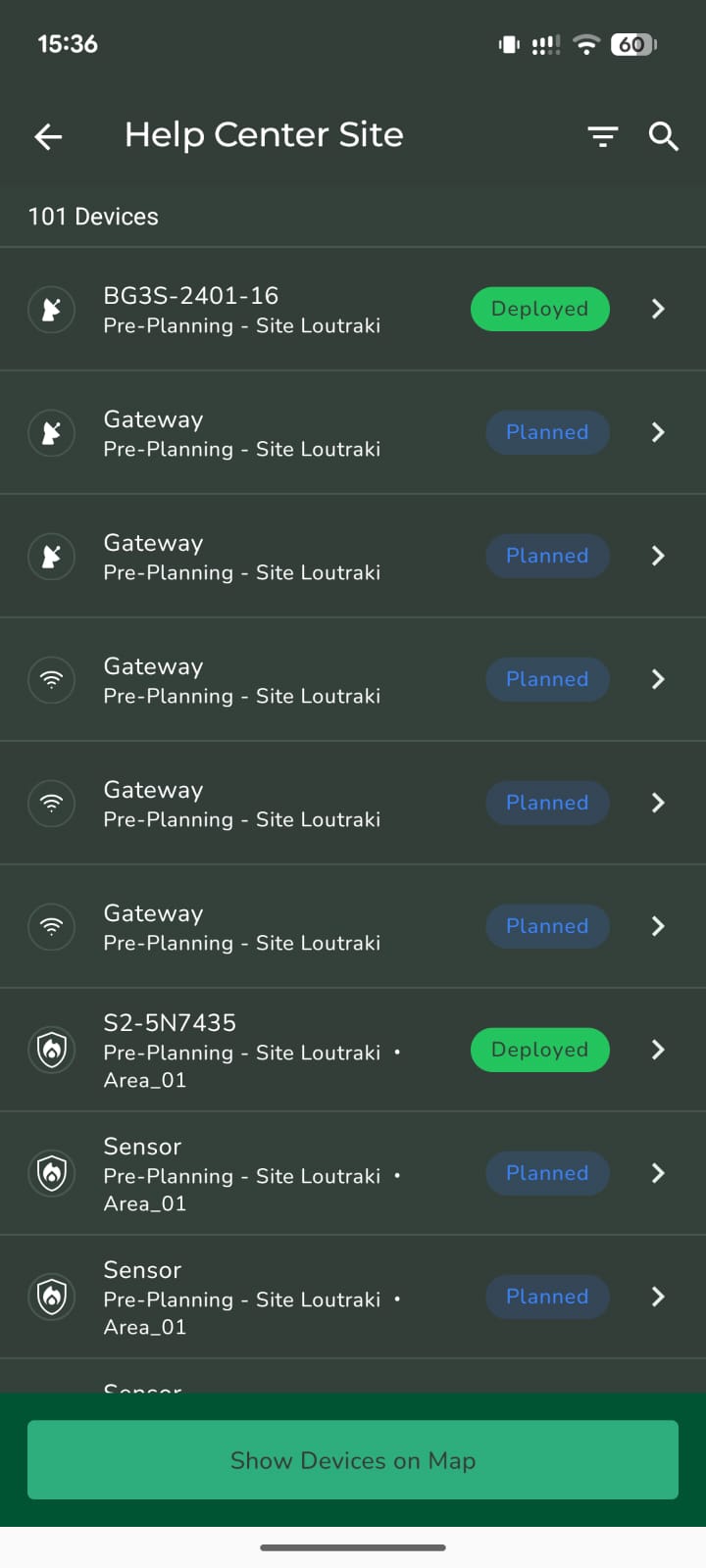Tap the chevron on the last fully visible Sensor row
706x1568 pixels.
[x=658, y=1297]
